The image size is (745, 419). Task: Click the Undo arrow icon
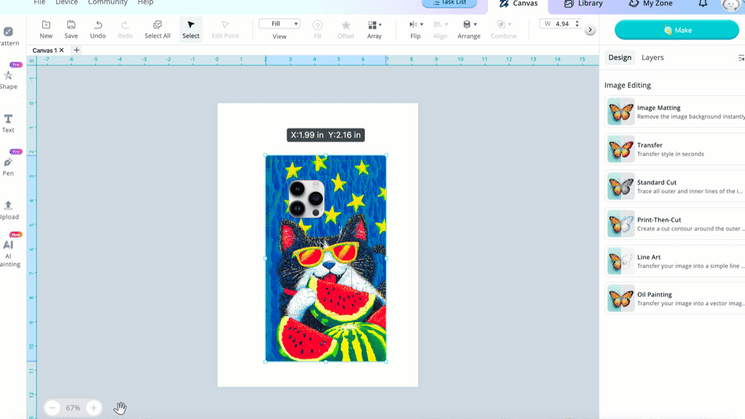point(98,25)
